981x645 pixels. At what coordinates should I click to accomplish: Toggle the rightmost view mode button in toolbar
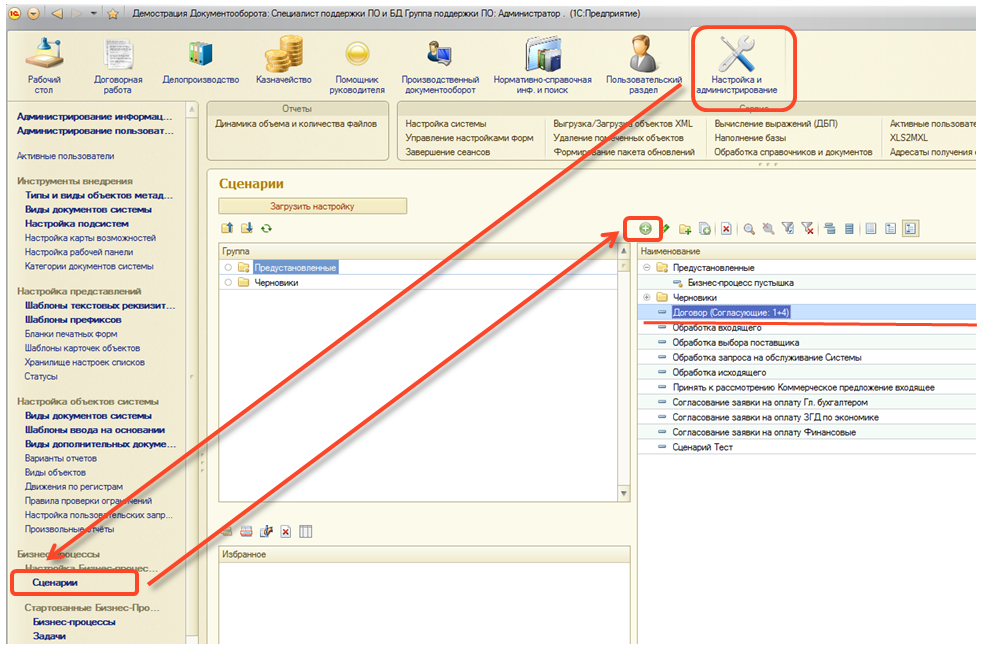click(910, 229)
